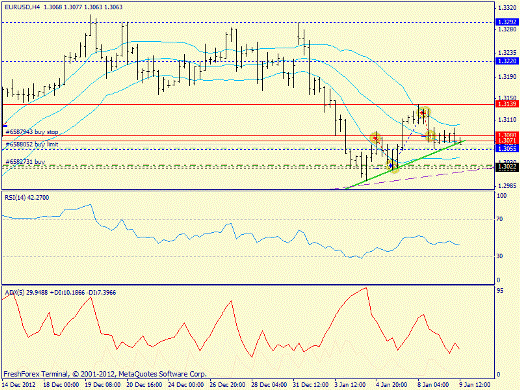
Task: Click the 1.3320 price axis label
Action: coord(507,8)
